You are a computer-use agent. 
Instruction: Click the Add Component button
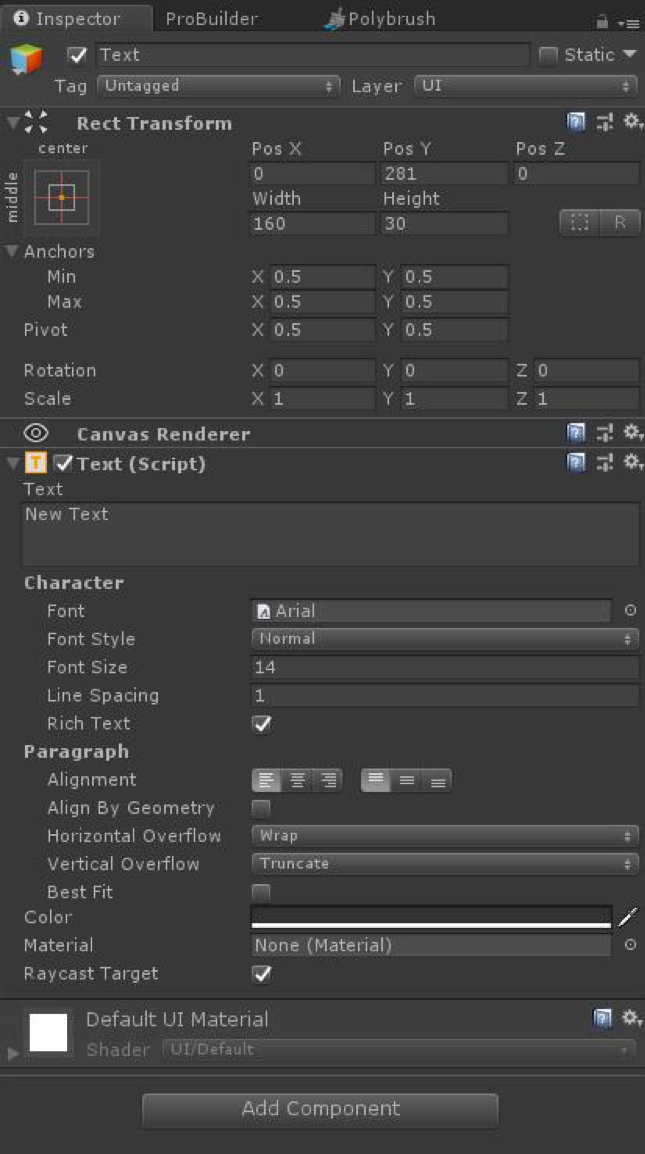coord(320,1109)
